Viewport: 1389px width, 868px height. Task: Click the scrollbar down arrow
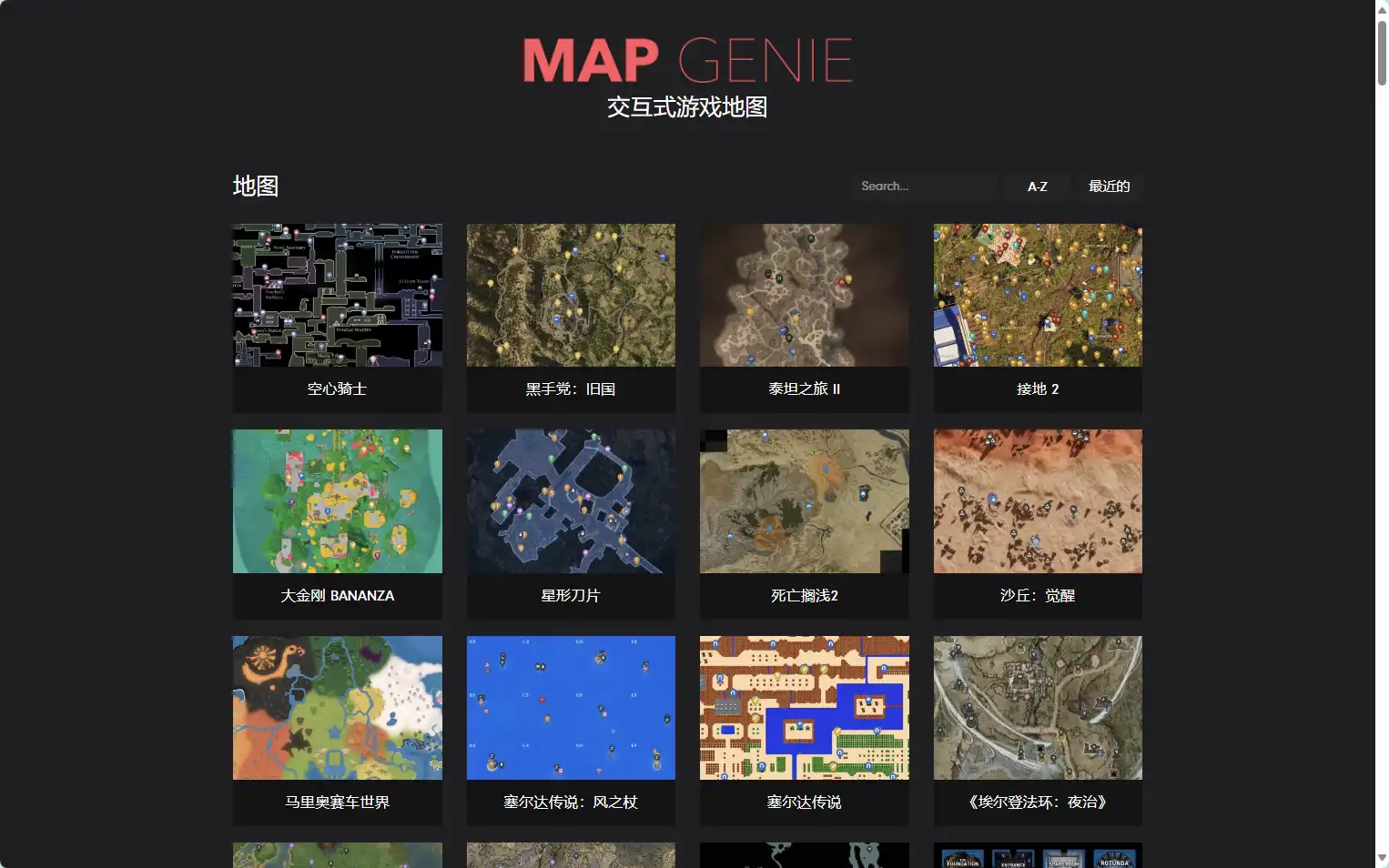pyautogui.click(x=1382, y=860)
